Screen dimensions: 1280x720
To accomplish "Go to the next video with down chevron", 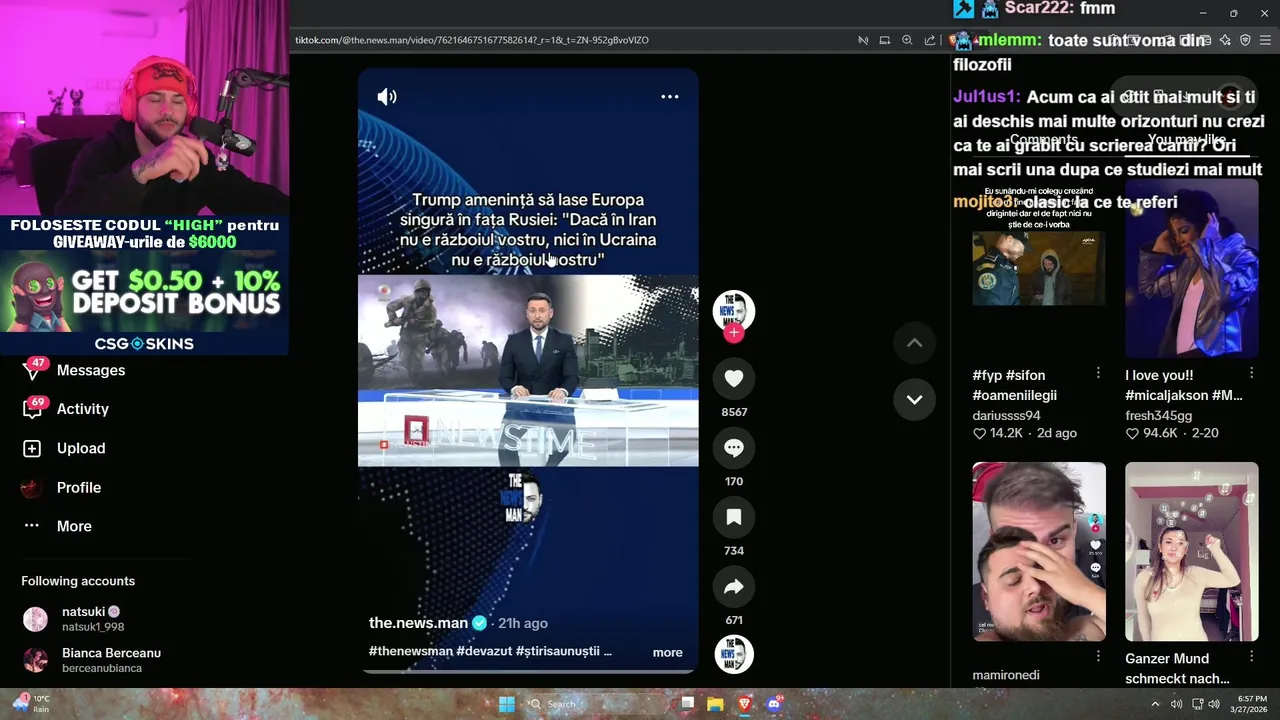I will [x=914, y=399].
